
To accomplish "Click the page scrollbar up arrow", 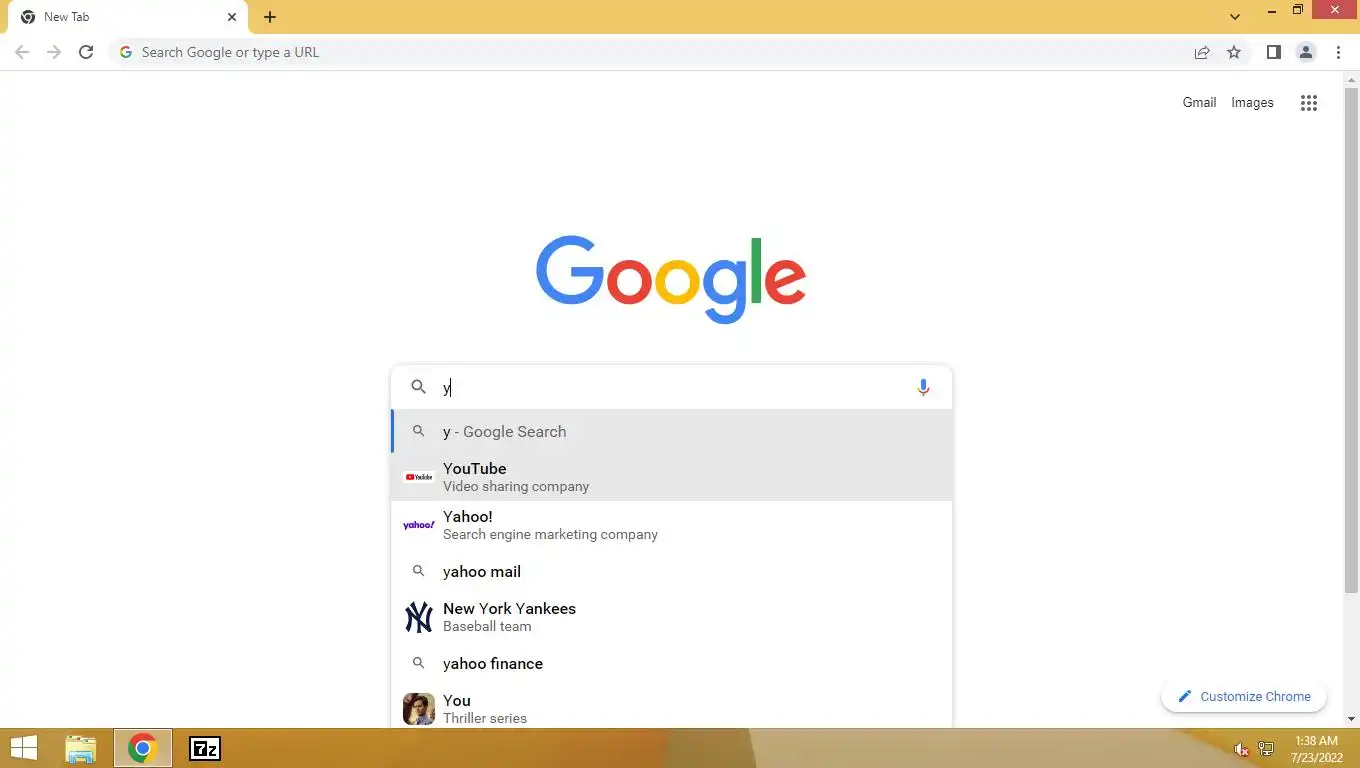I will pyautogui.click(x=1351, y=79).
